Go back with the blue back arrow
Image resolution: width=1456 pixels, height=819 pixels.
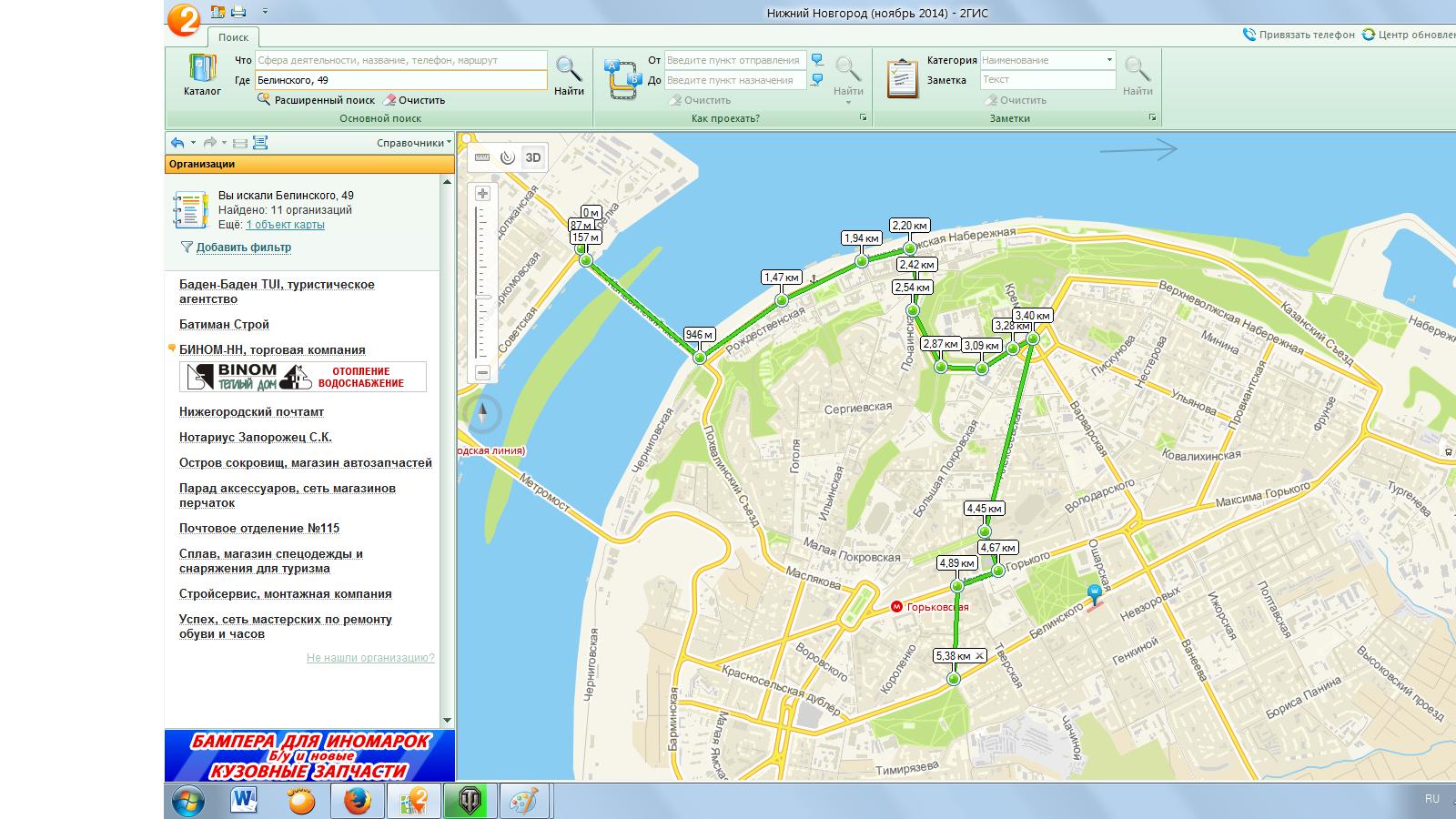click(177, 143)
